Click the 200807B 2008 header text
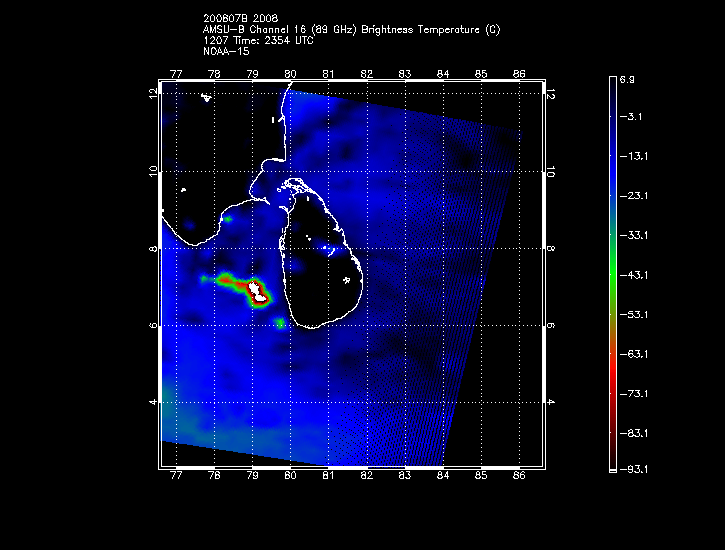This screenshot has width=725, height=550. (x=234, y=19)
